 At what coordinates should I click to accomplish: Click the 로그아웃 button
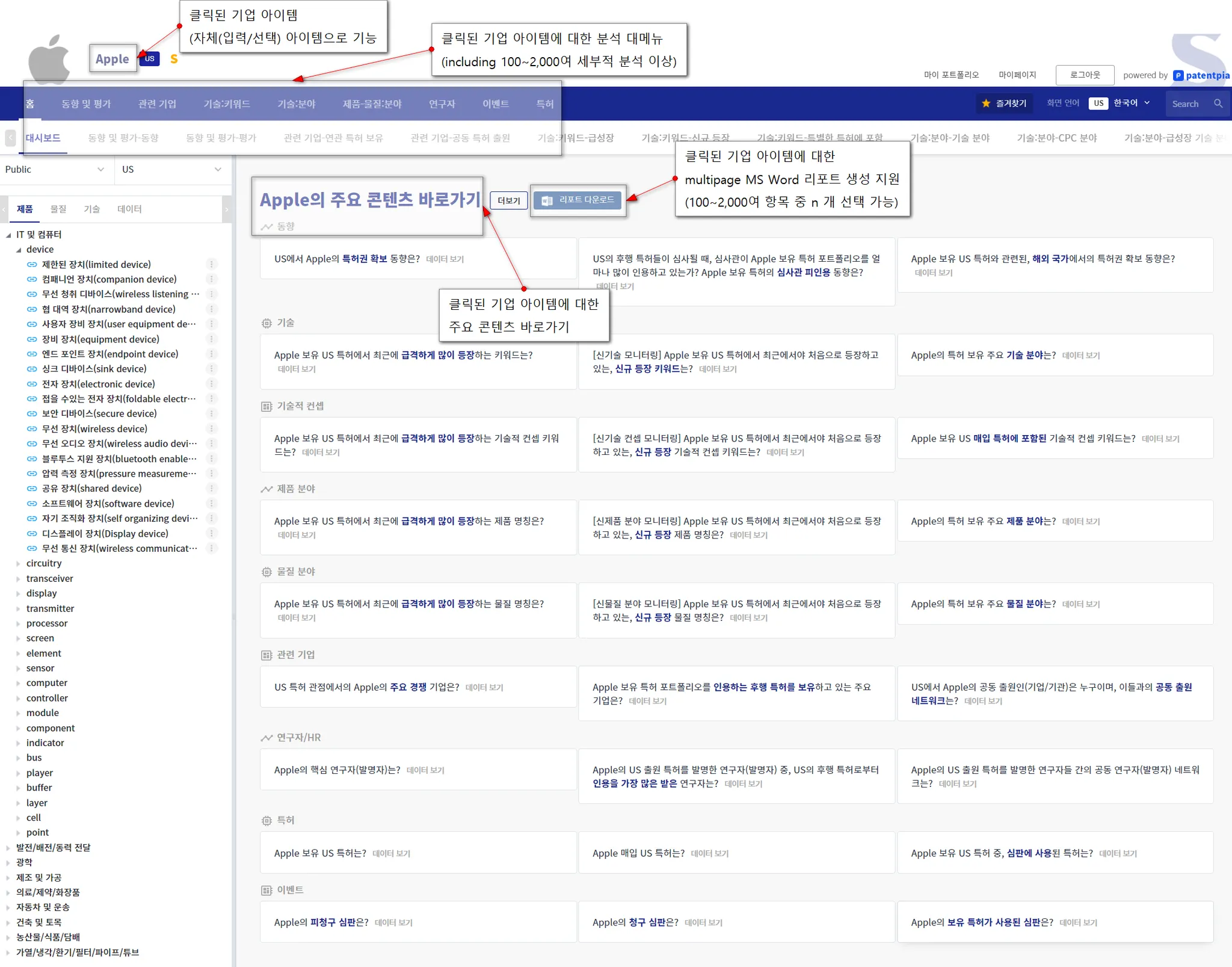coord(1084,75)
